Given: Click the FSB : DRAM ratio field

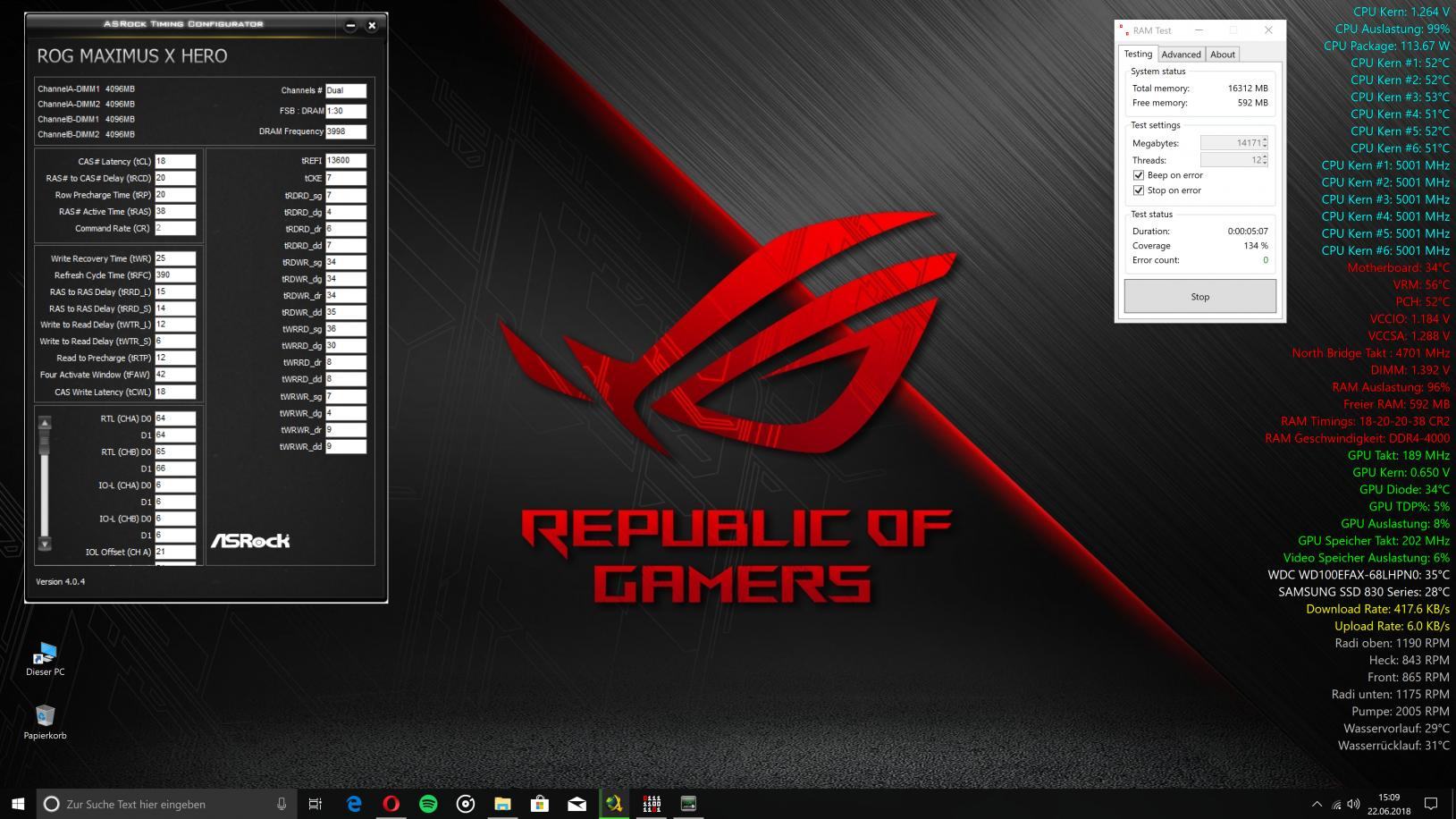Looking at the screenshot, I should pyautogui.click(x=346, y=111).
